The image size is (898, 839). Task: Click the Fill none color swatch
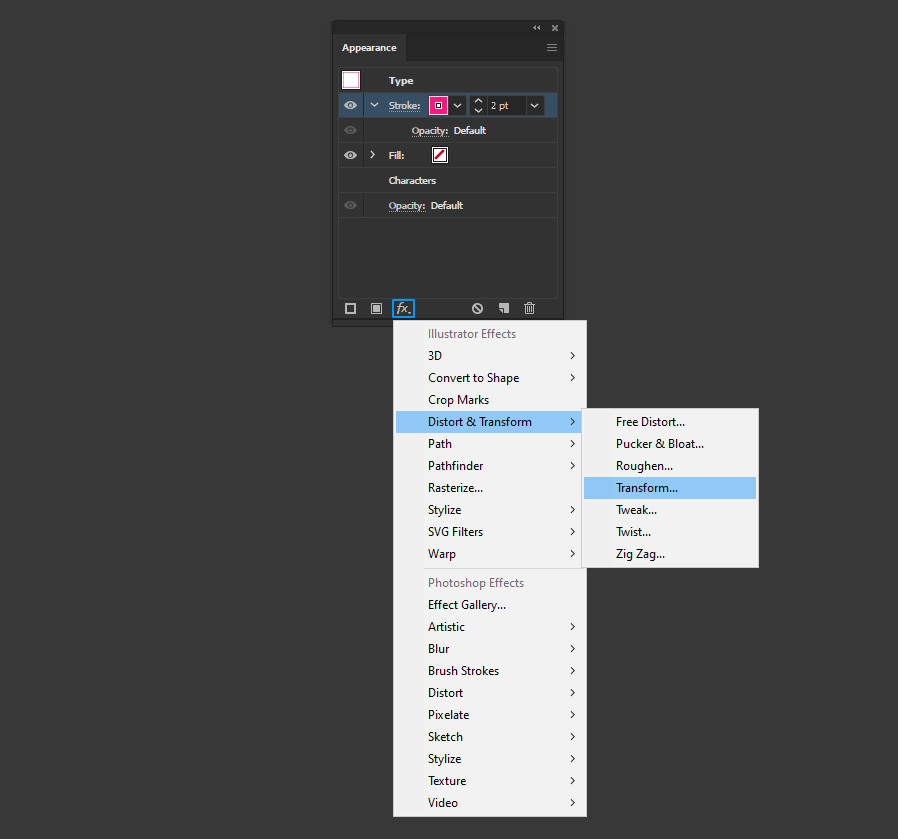point(440,155)
